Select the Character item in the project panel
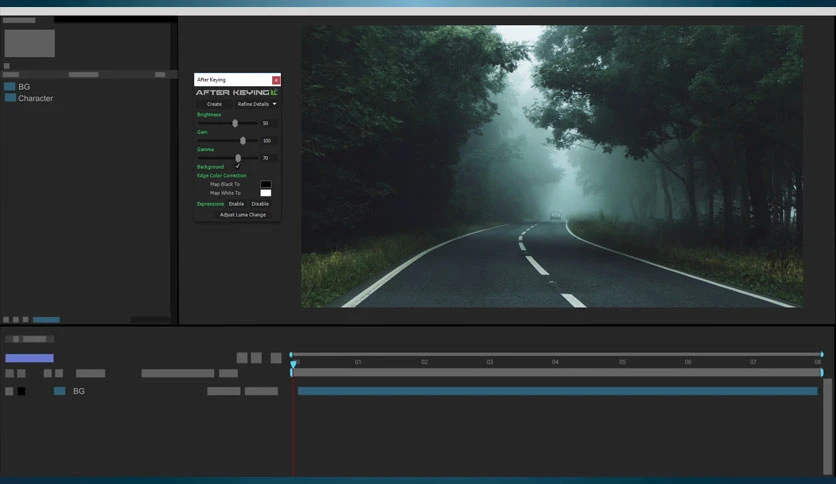Image resolution: width=836 pixels, height=484 pixels. (35, 98)
